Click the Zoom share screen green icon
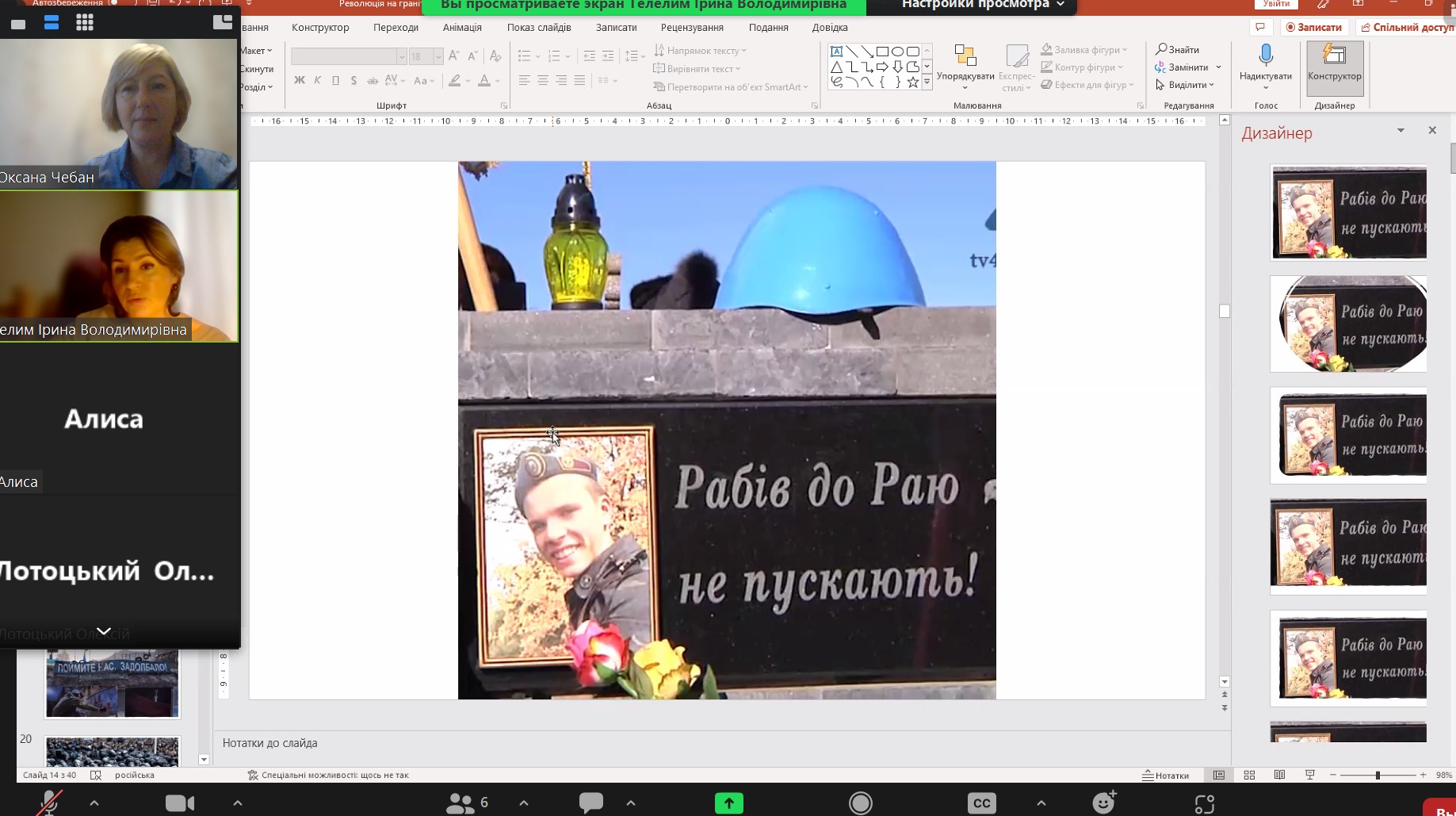1456x816 pixels. pos(728,803)
